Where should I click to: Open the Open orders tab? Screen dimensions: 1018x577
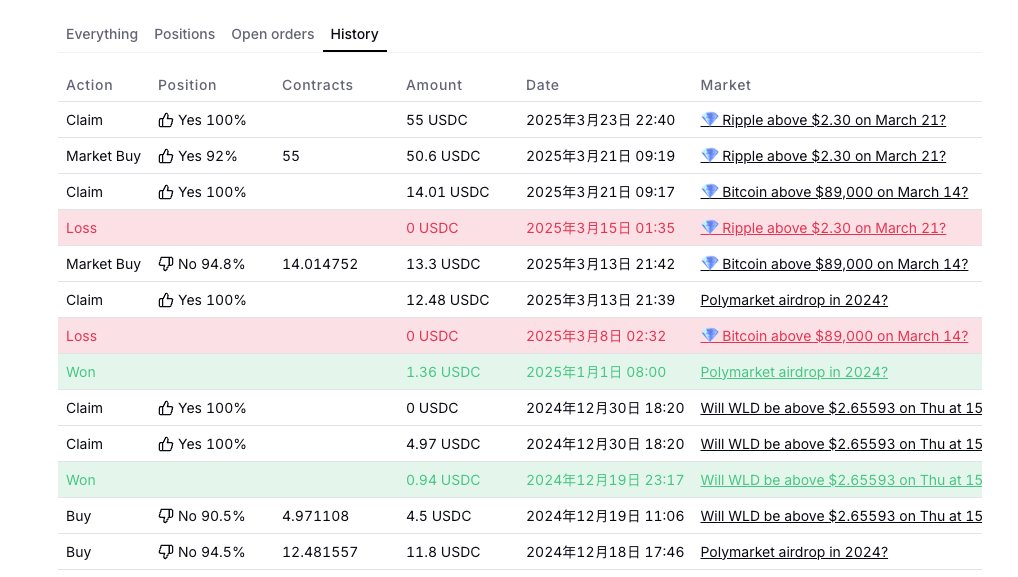(273, 34)
